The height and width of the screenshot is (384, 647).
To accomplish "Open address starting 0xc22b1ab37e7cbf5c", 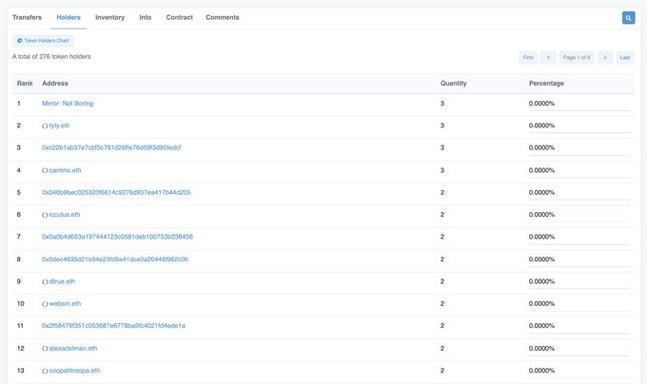I will 111,148.
